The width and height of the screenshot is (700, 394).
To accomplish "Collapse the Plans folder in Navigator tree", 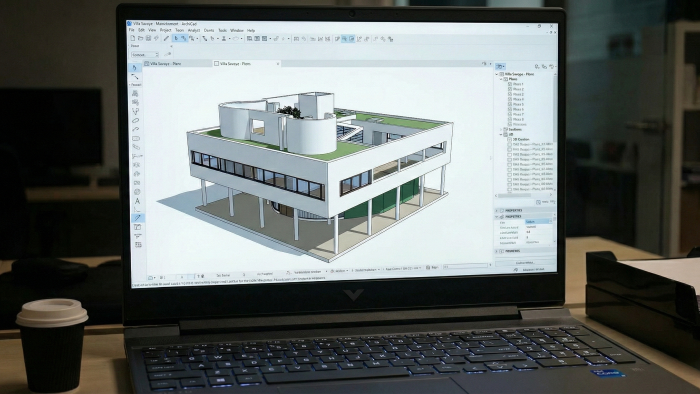I will point(501,79).
